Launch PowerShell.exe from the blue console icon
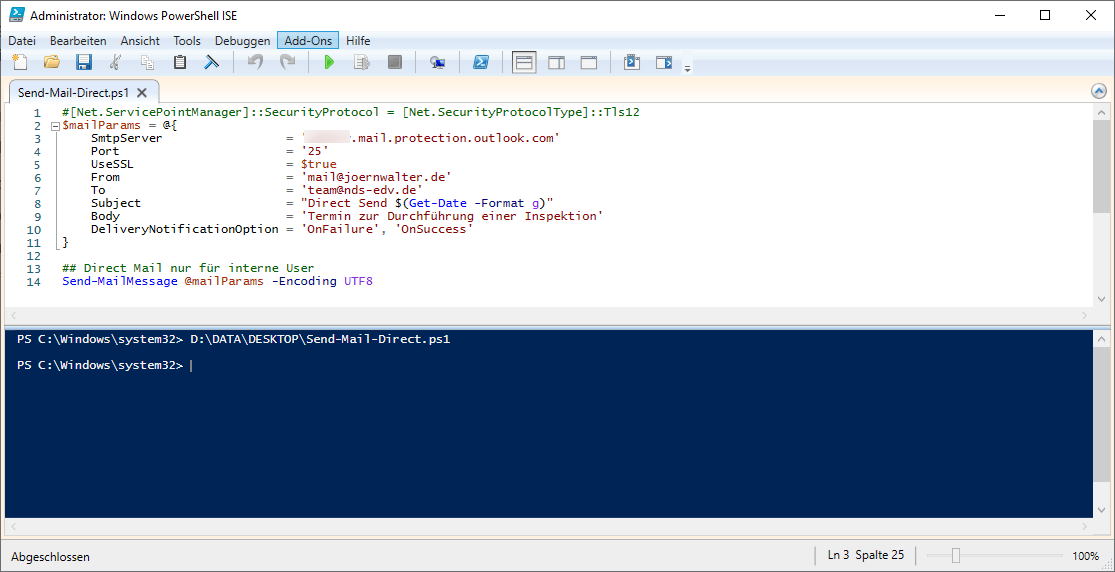Viewport: 1115px width, 572px height. point(480,63)
